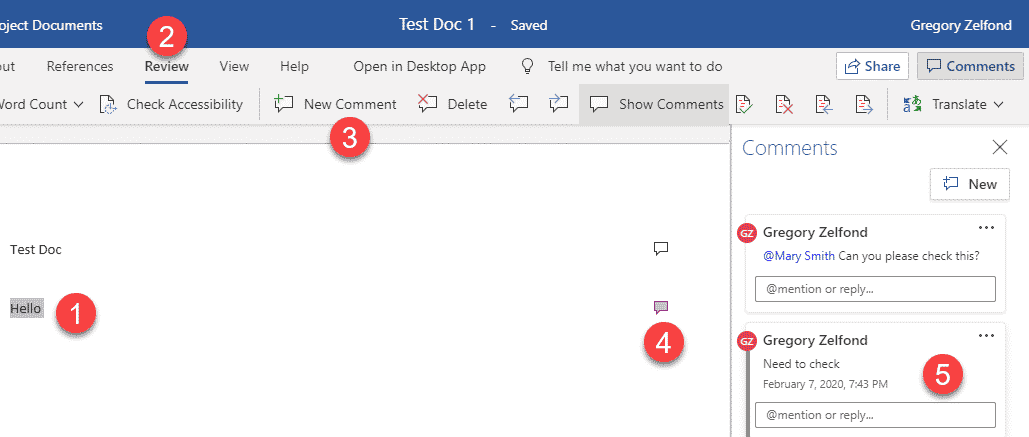
Task: Open the Translate dropdown
Action: (x=954, y=104)
